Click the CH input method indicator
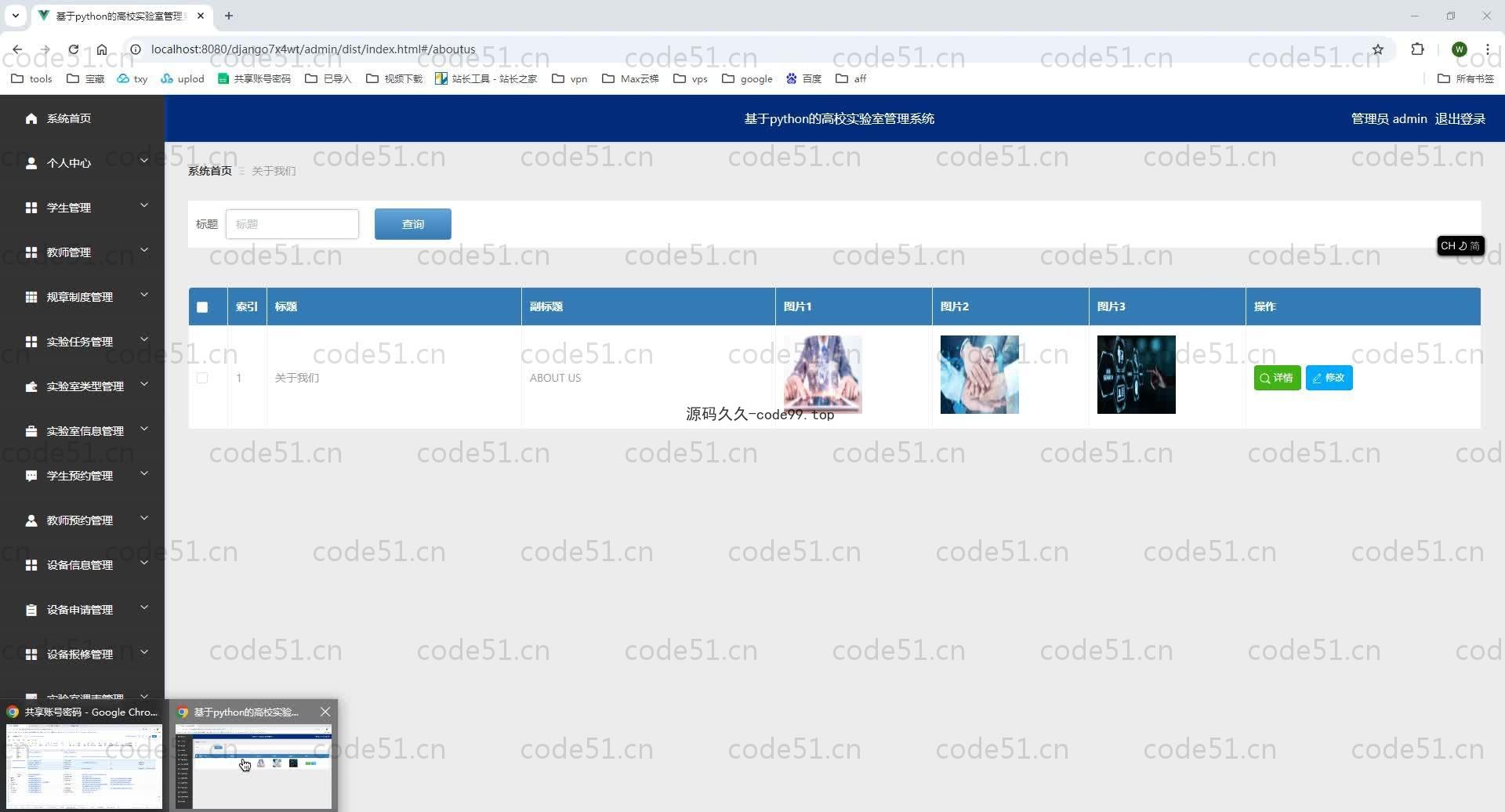1505x812 pixels. pos(1460,246)
